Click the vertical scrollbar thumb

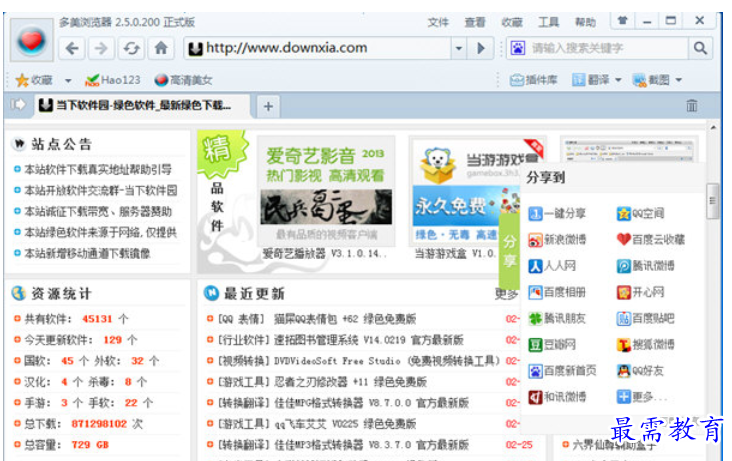click(x=712, y=201)
